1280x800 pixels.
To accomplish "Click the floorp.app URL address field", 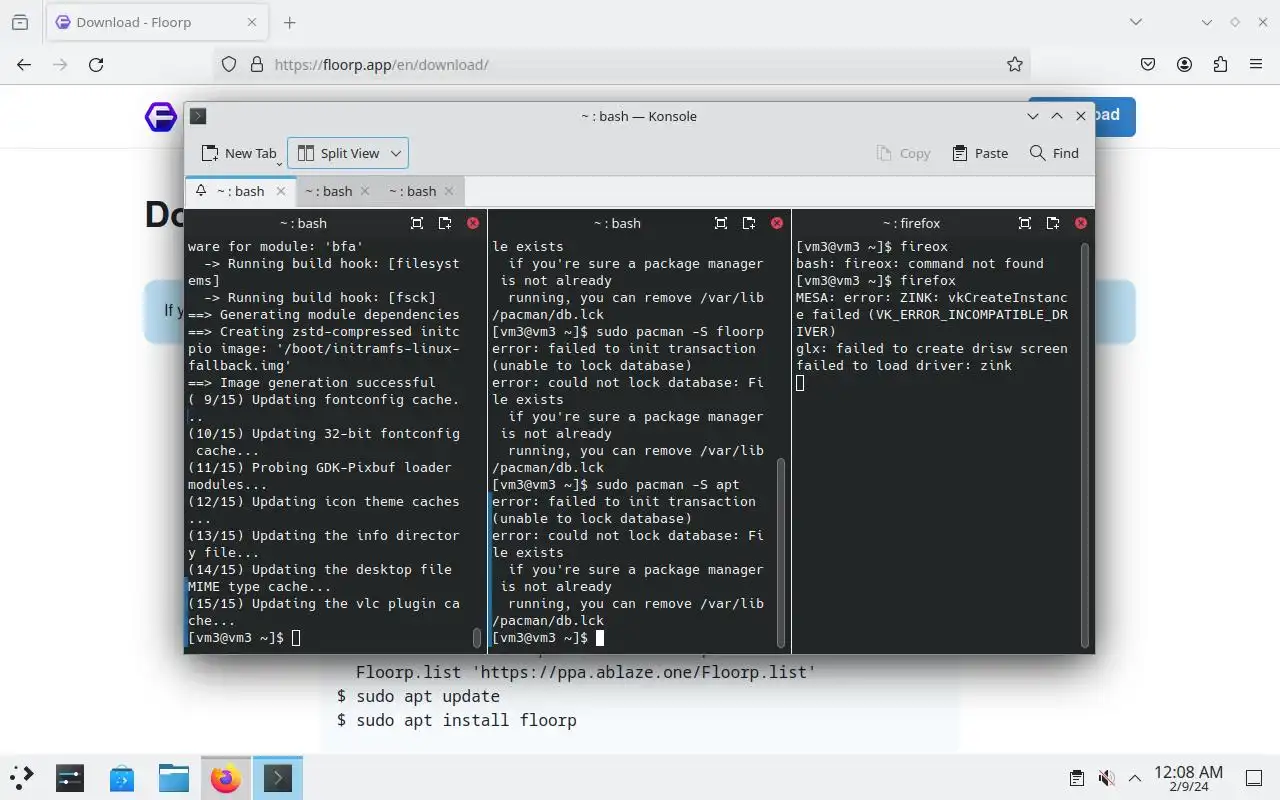I will tap(620, 64).
